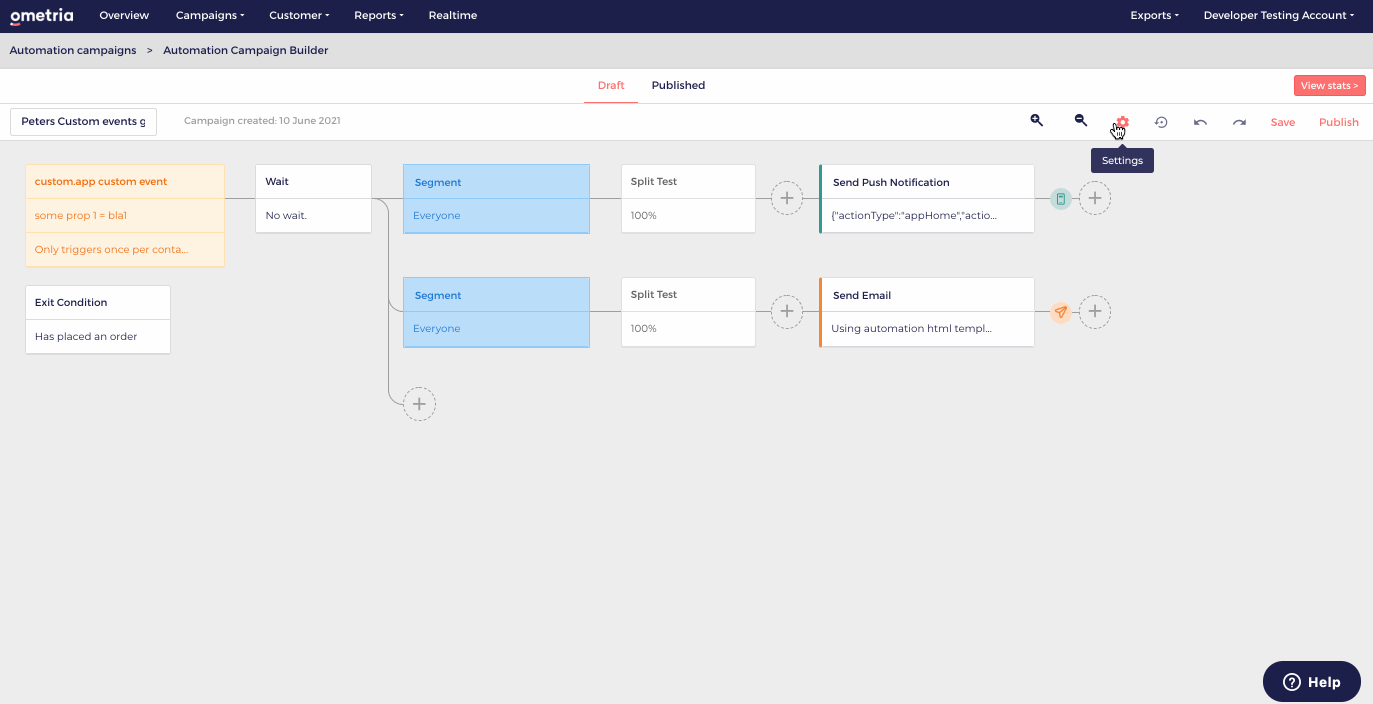1373x704 pixels.
Task: Click Automation Campaign Builder breadcrumb
Action: click(246, 50)
